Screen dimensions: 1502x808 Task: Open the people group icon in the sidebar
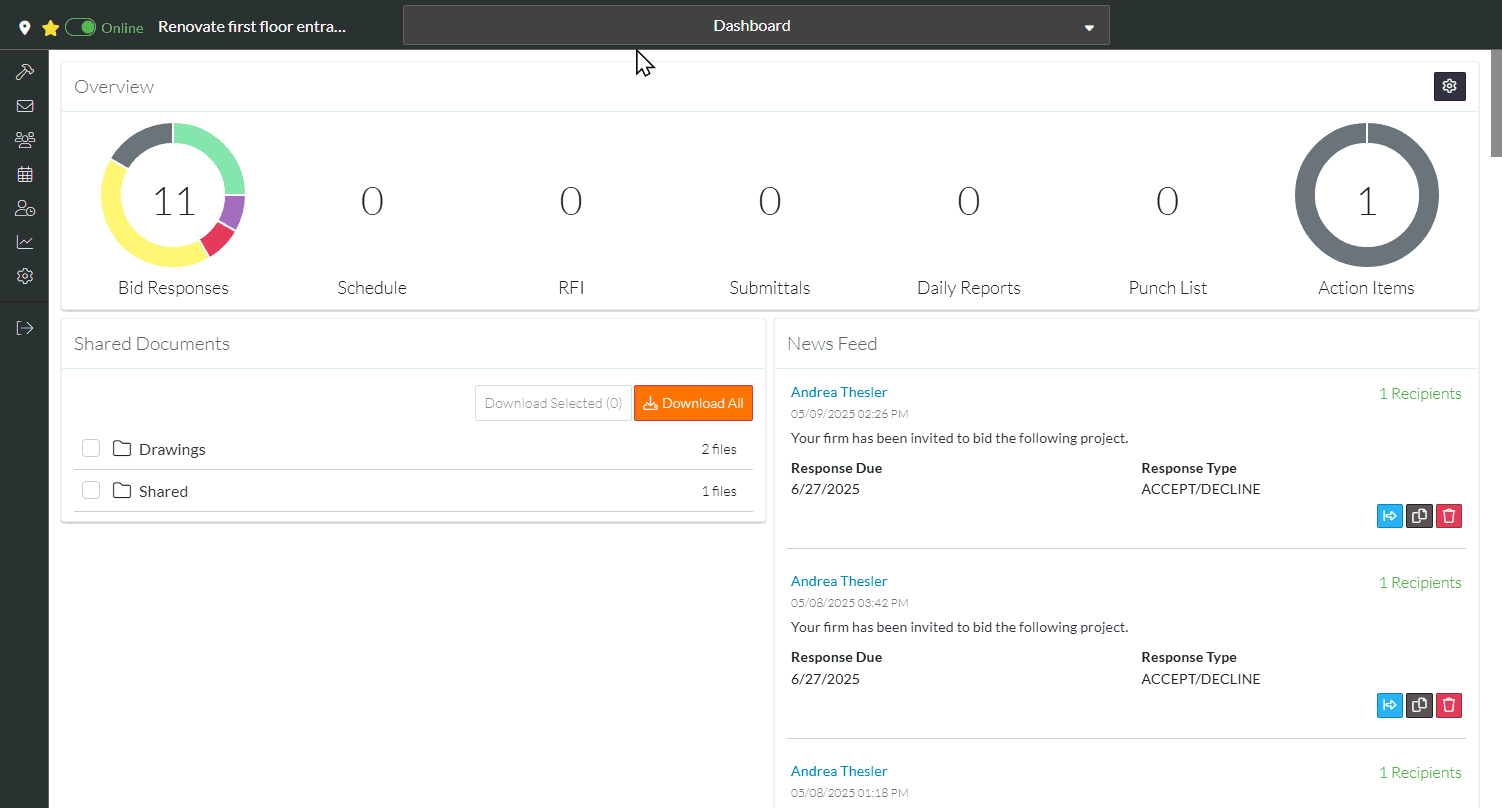25,140
